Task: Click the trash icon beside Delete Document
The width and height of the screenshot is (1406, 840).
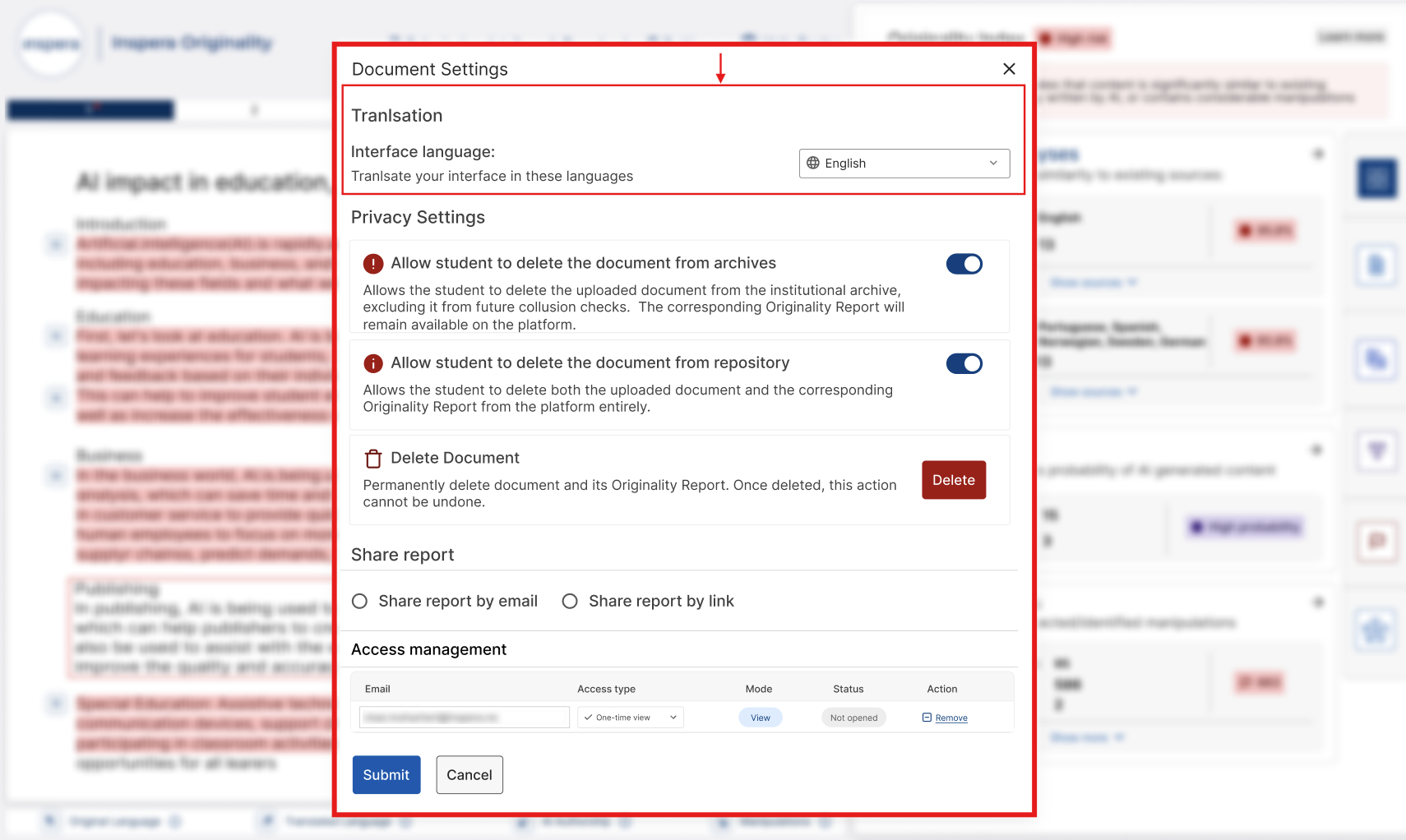Action: pos(374,458)
